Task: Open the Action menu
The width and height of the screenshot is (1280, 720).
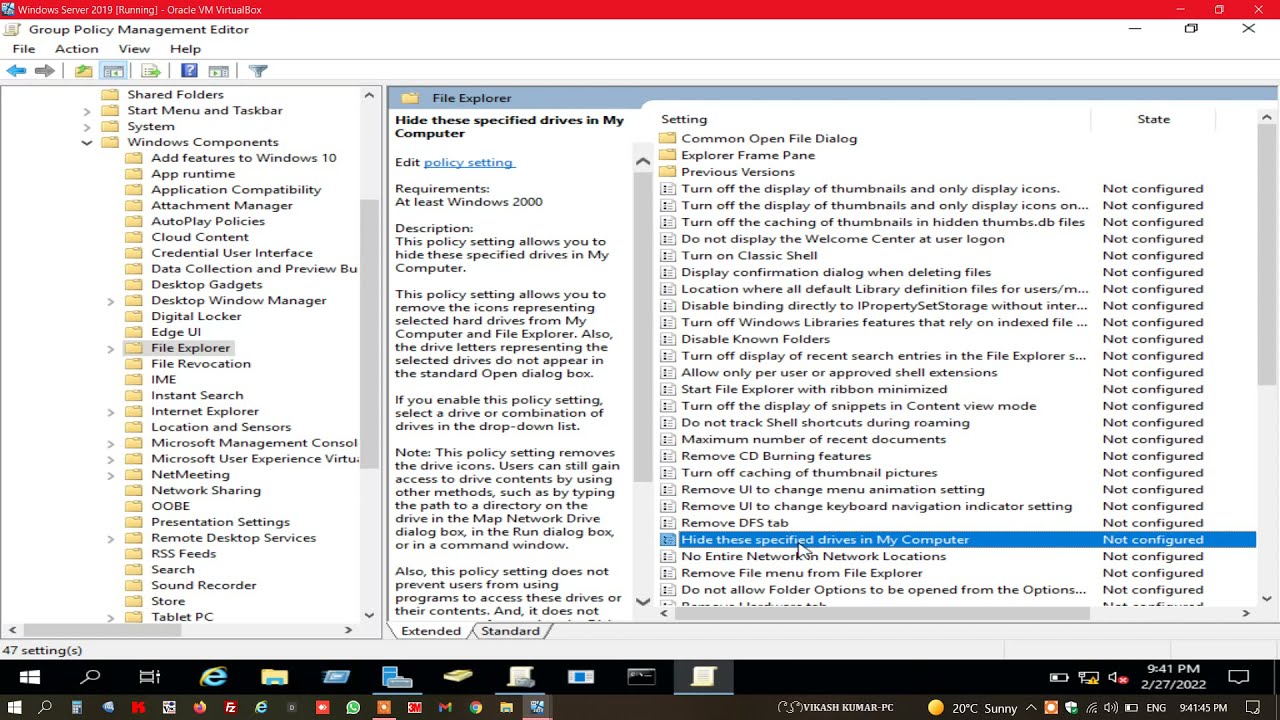Action: (77, 48)
